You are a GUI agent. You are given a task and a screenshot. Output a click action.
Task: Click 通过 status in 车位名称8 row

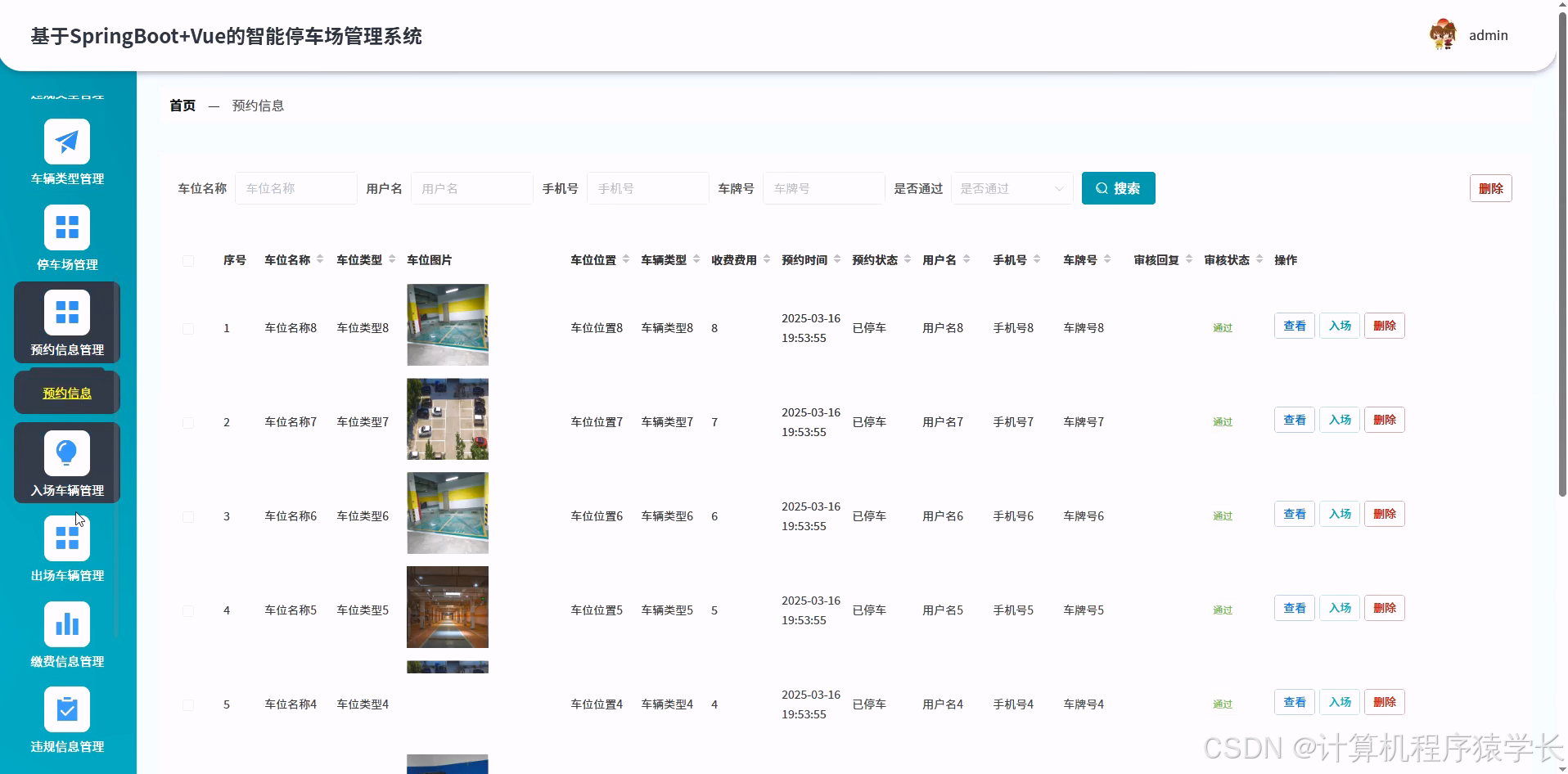tap(1223, 328)
